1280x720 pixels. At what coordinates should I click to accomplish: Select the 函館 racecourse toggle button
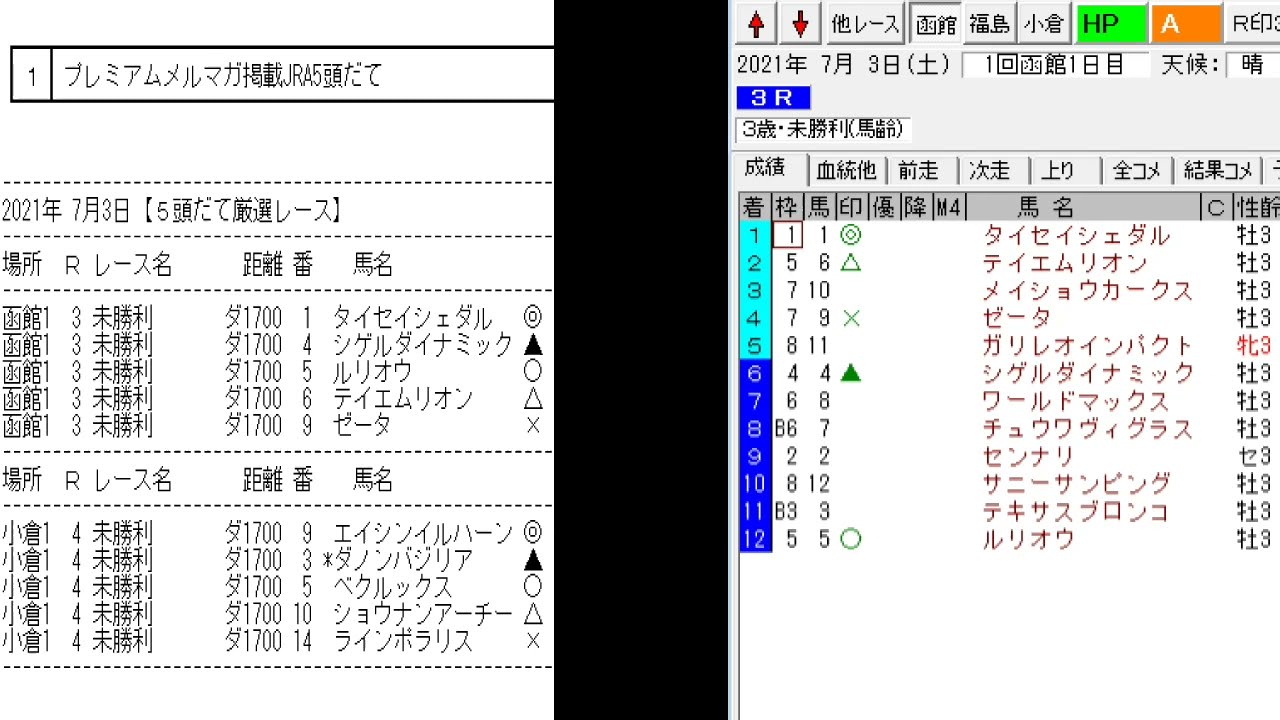click(x=936, y=24)
